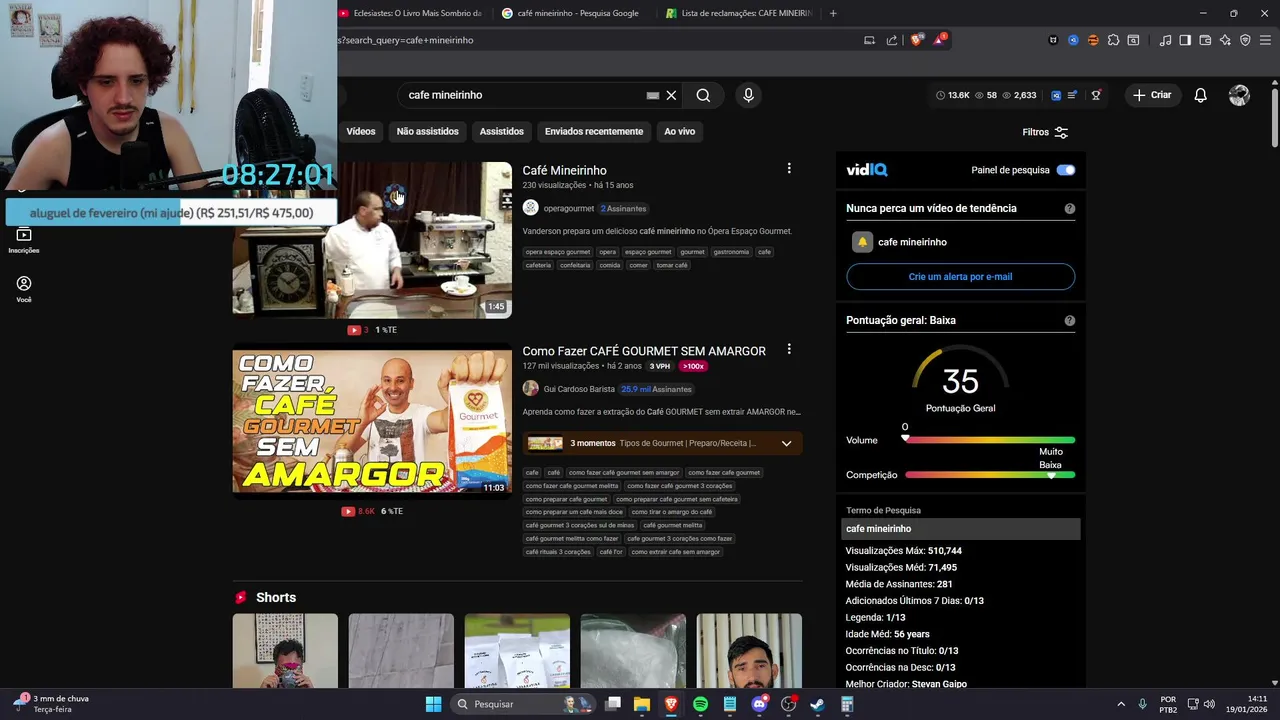The height and width of the screenshot is (720, 1280).
Task: Open Brave Leo AI sparkle icon
Action: point(1225,40)
